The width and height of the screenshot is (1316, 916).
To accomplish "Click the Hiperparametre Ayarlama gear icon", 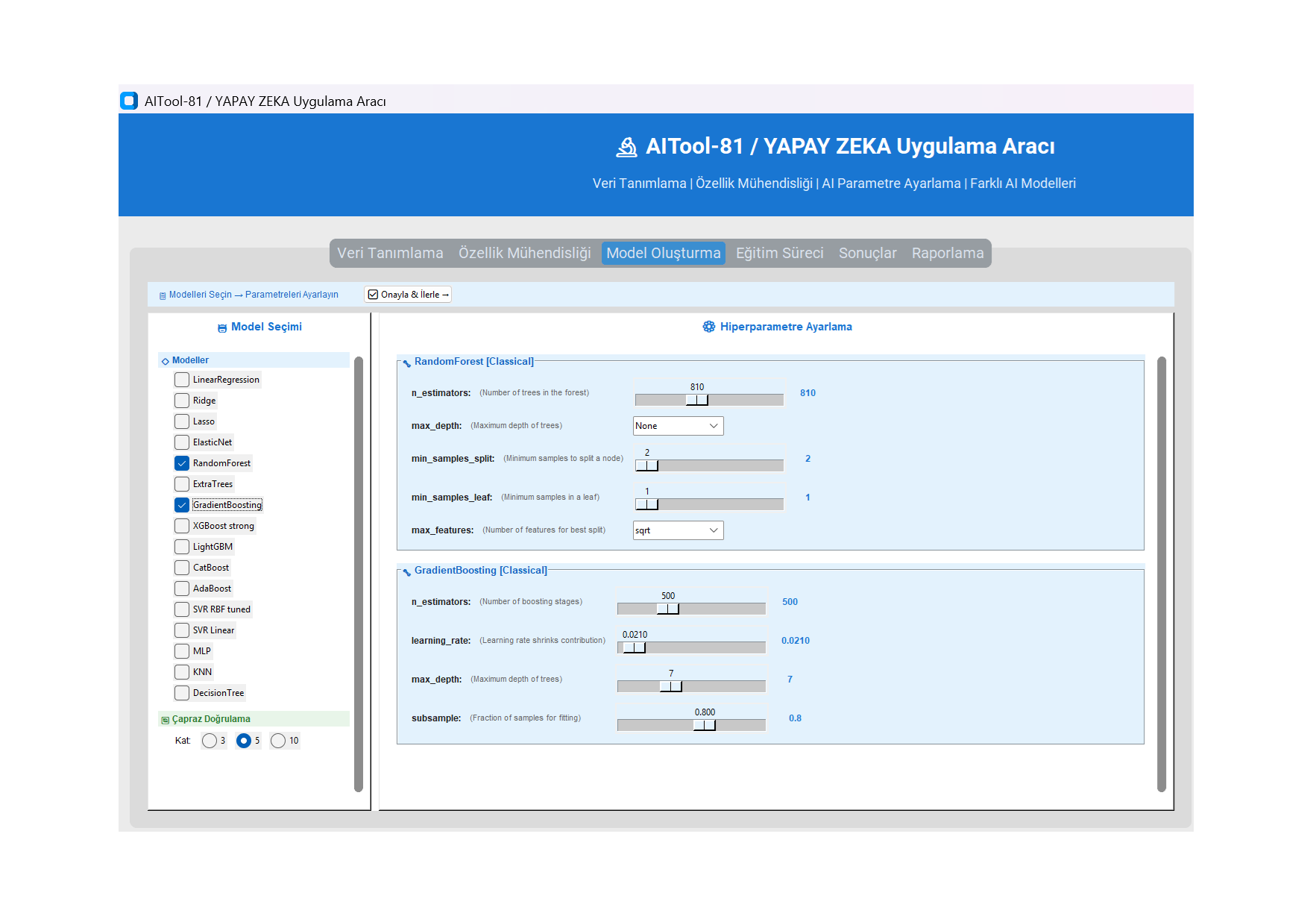I will point(709,327).
